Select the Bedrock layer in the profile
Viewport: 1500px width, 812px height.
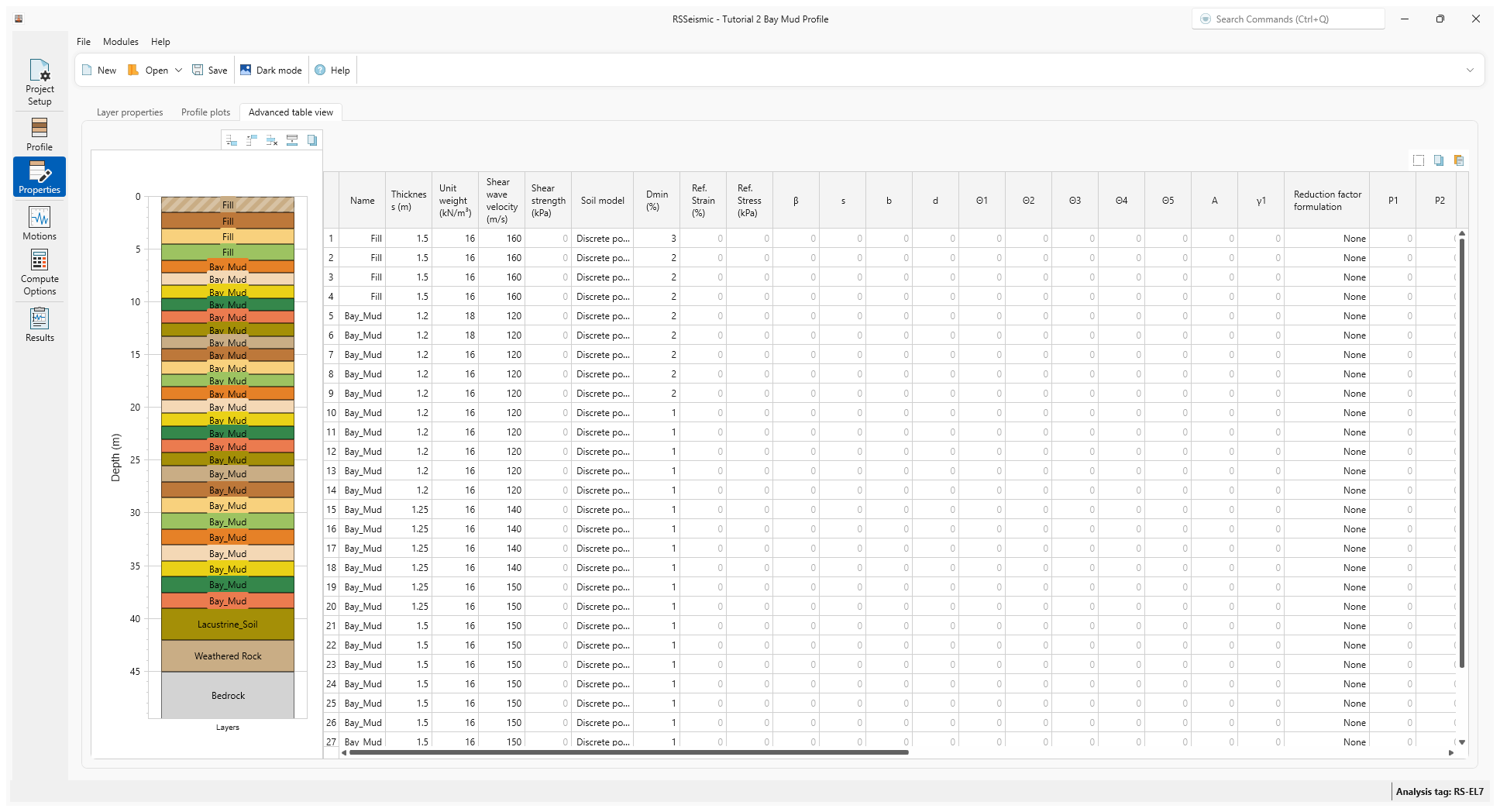[228, 696]
